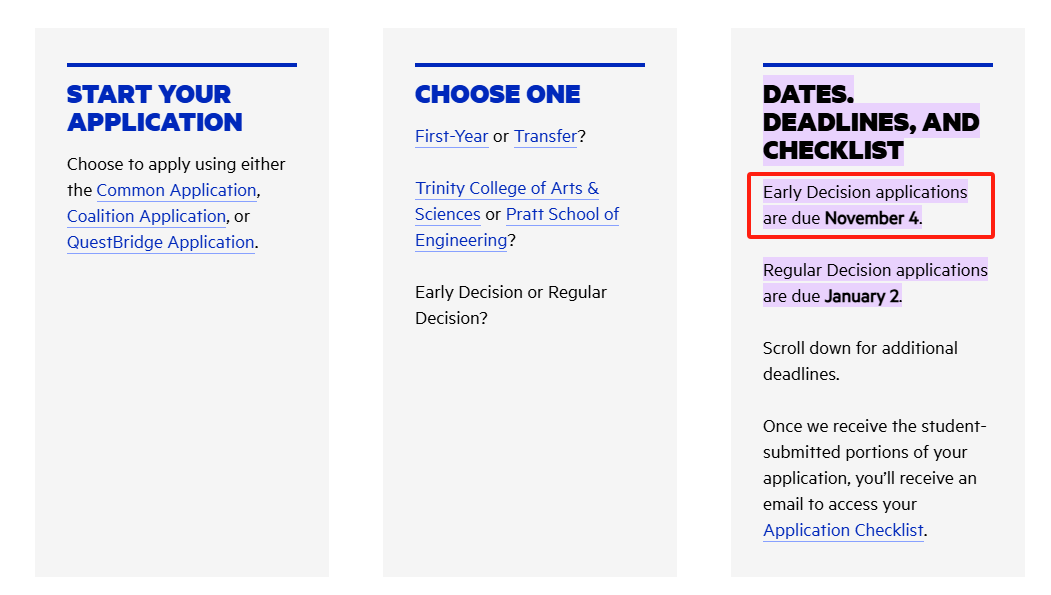Image resolution: width=1051 pixels, height=595 pixels.
Task: Click the Start Your Application heading
Action: point(154,108)
